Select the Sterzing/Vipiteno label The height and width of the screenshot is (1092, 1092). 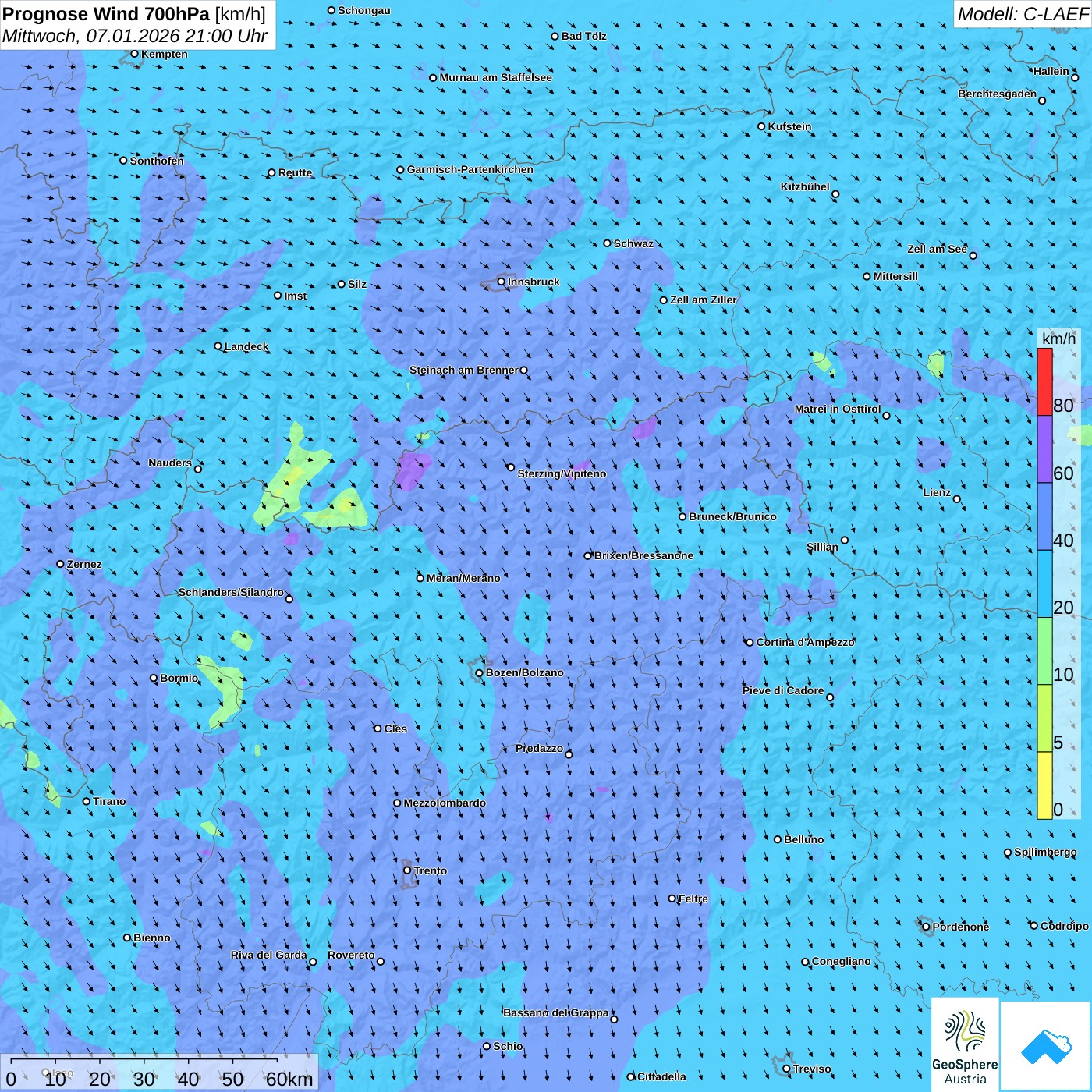coord(562,473)
